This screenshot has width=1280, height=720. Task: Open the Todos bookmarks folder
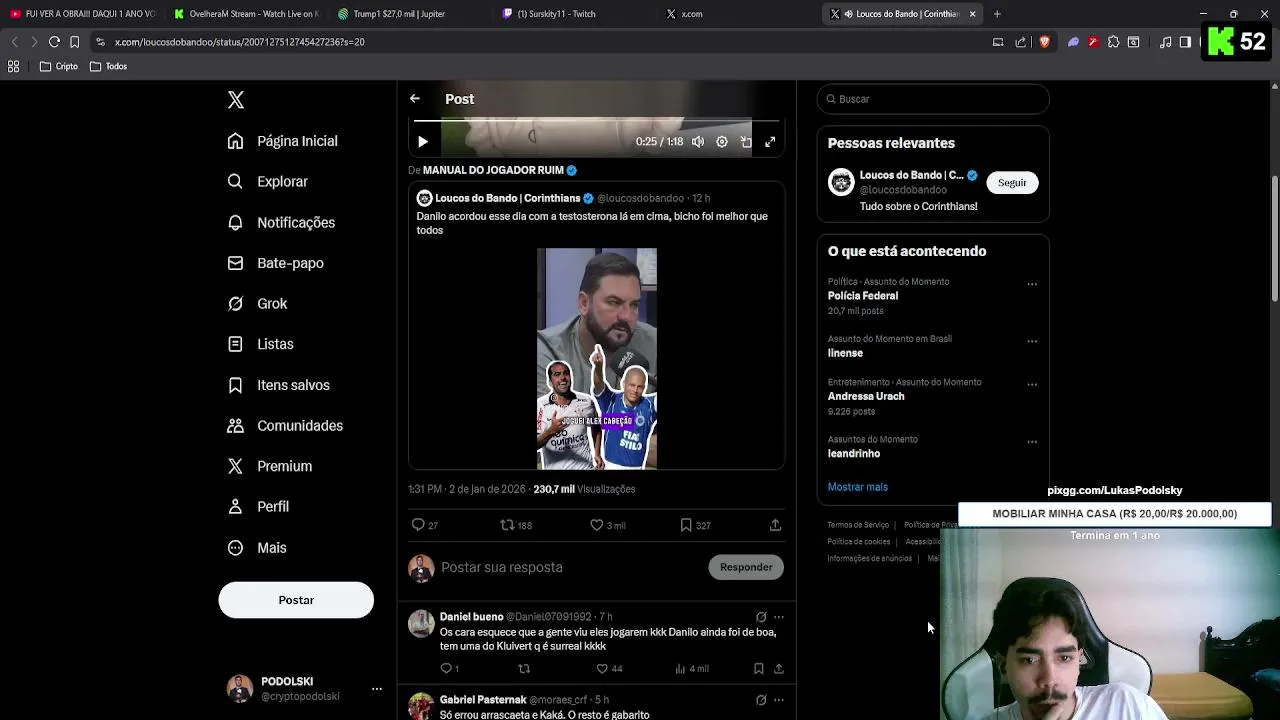click(108, 66)
